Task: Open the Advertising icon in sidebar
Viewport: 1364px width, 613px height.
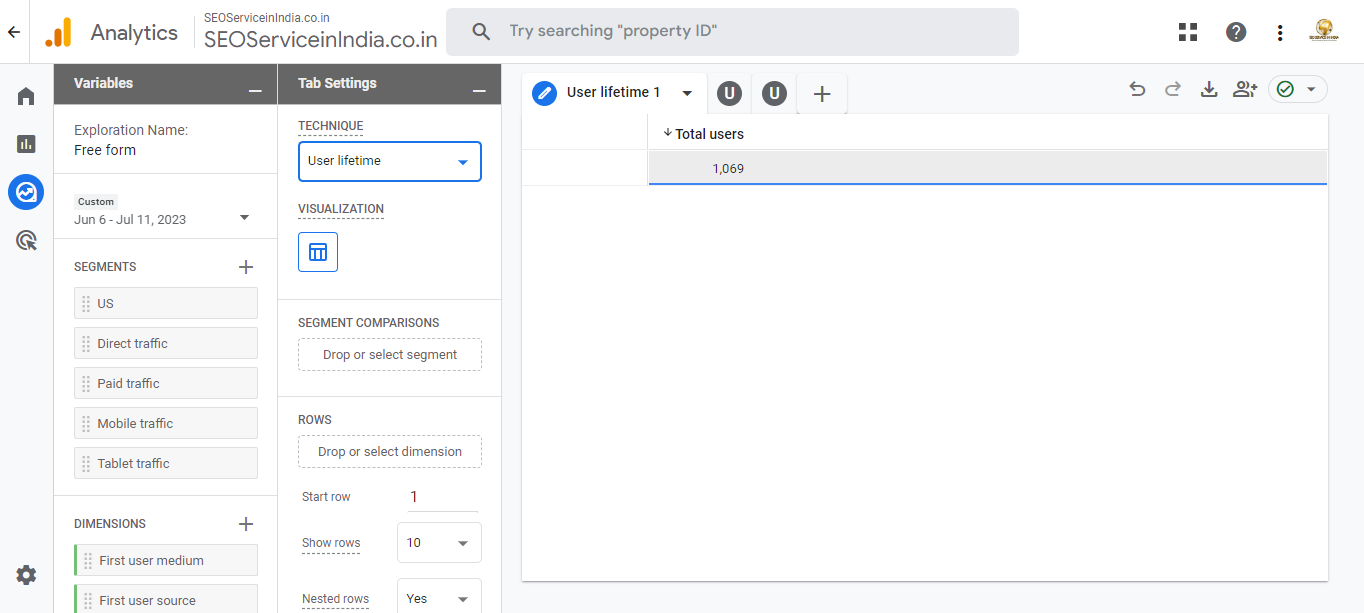Action: [x=26, y=240]
